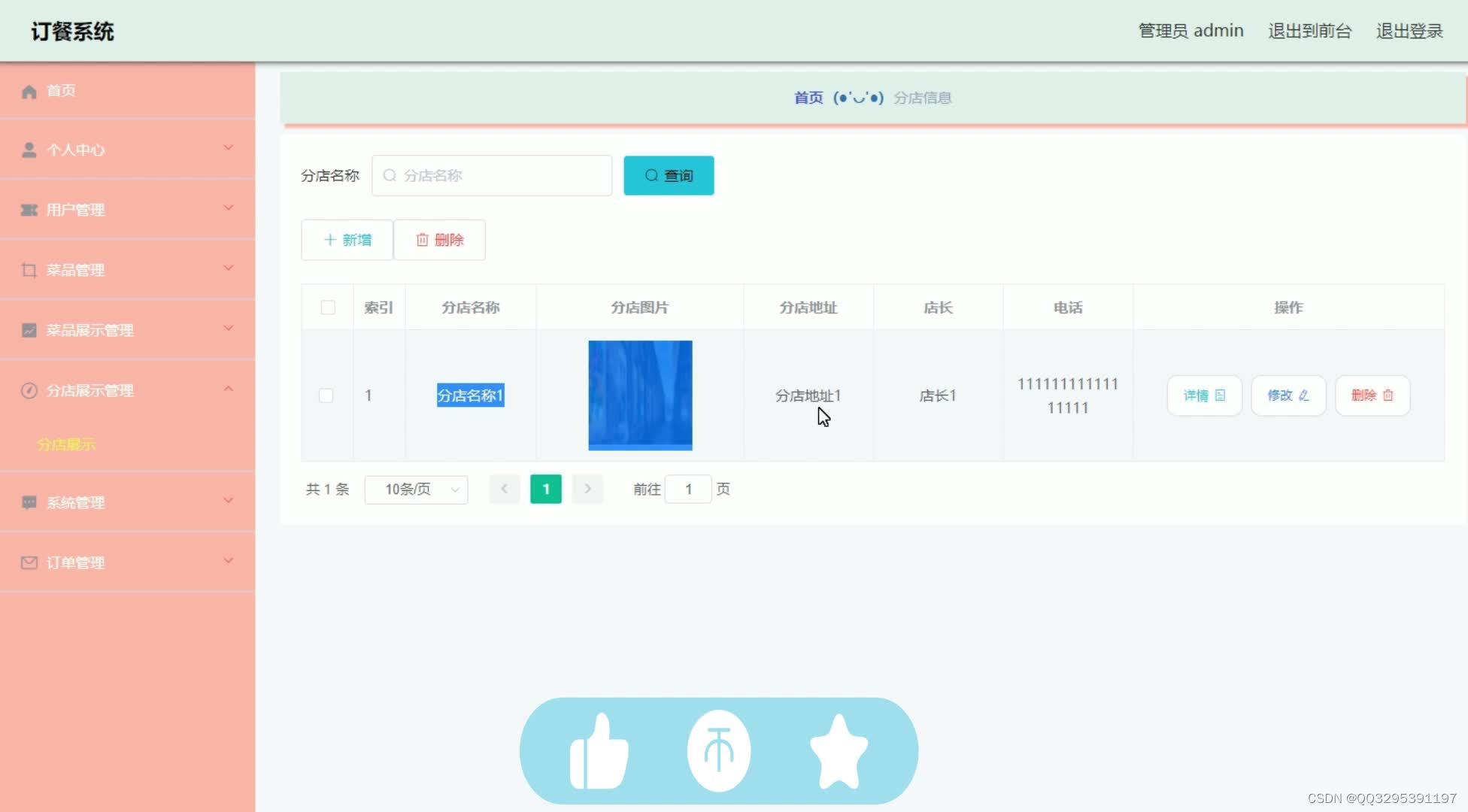
Task: Click the chart icon for 菜品展示管理
Action: pos(29,330)
